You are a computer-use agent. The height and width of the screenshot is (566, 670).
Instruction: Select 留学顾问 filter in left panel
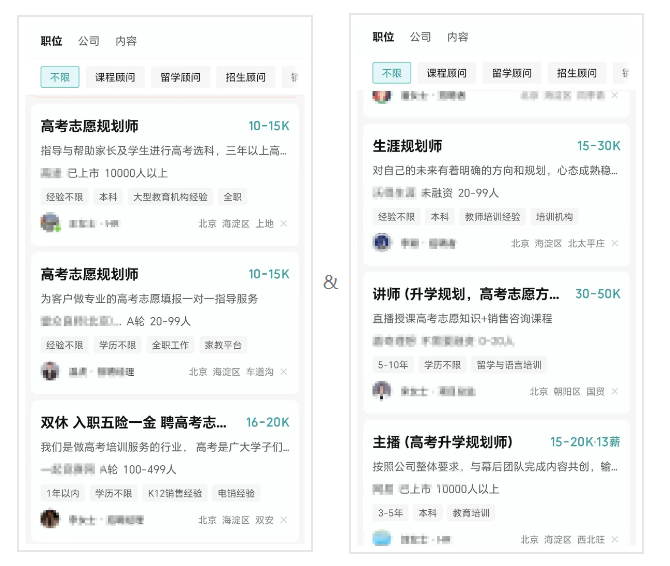click(180, 77)
